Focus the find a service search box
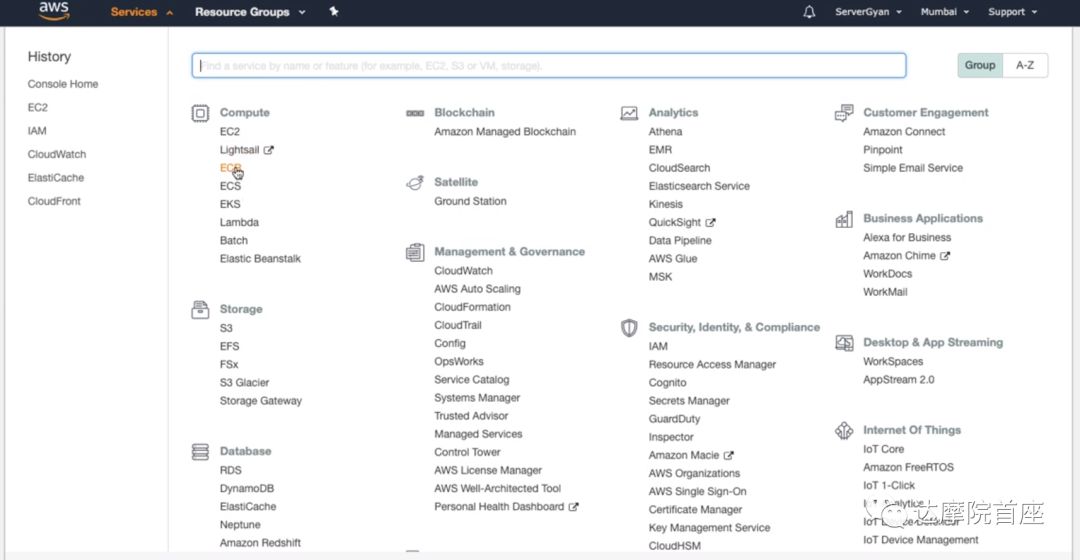The width and height of the screenshot is (1080, 560). coord(548,66)
